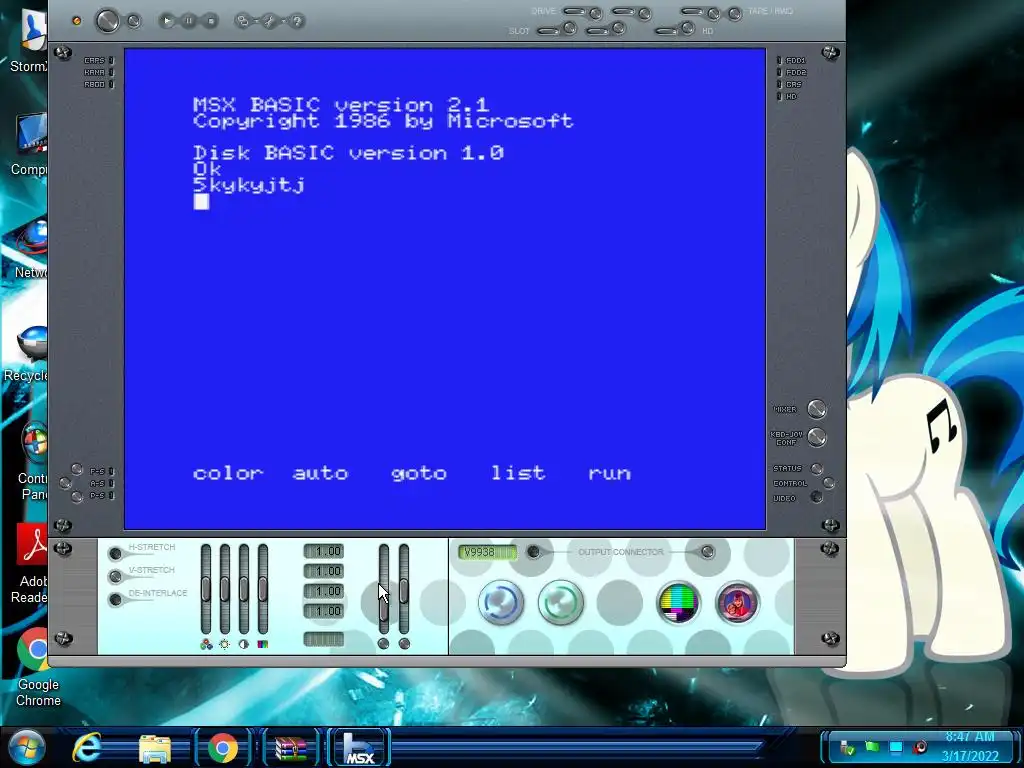Viewport: 1024px width, 768px height.
Task: Click the "auto" function key label
Action: (320, 473)
